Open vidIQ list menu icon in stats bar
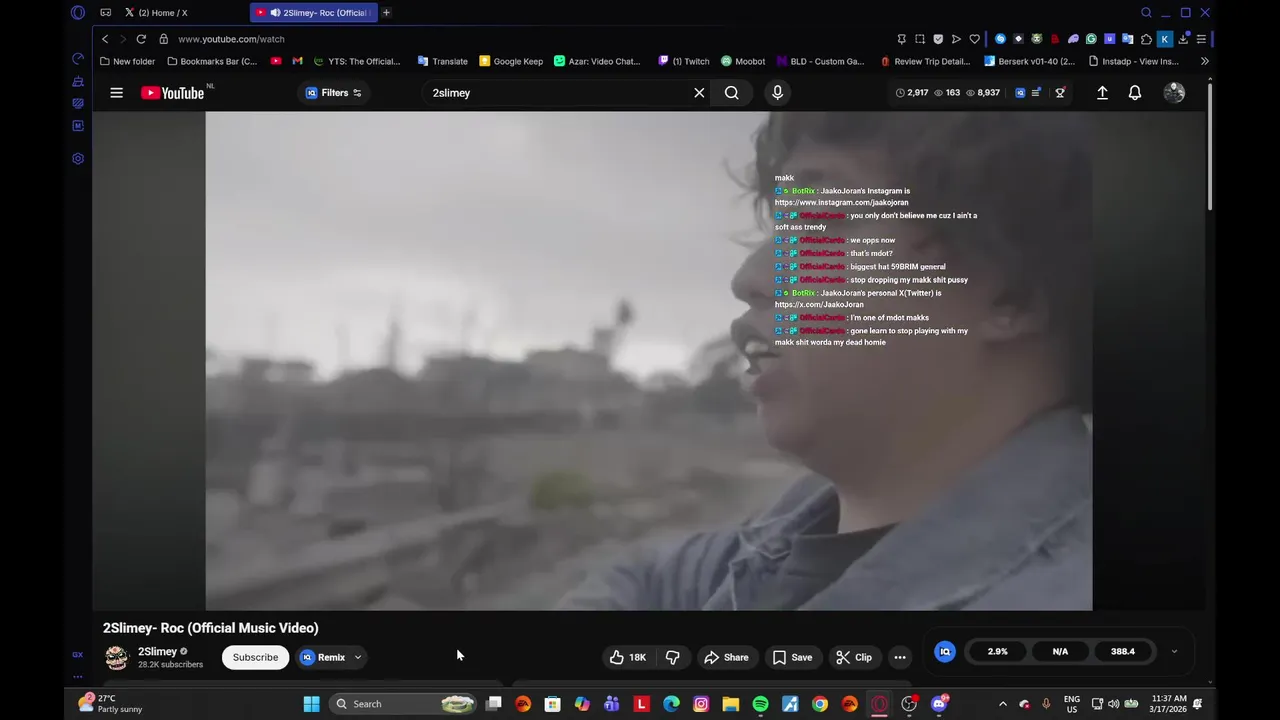Image resolution: width=1280 pixels, height=720 pixels. click(x=1037, y=93)
